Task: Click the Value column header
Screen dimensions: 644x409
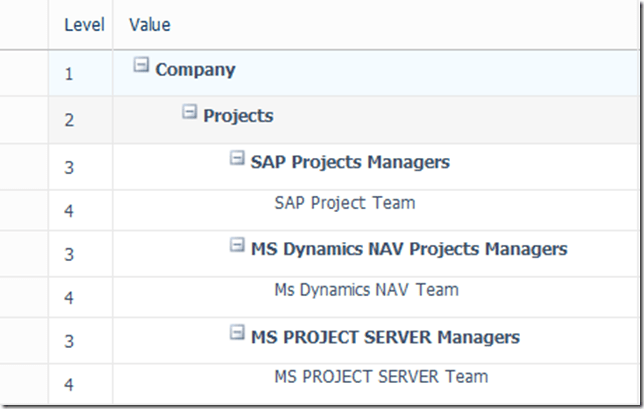Action: (x=150, y=24)
